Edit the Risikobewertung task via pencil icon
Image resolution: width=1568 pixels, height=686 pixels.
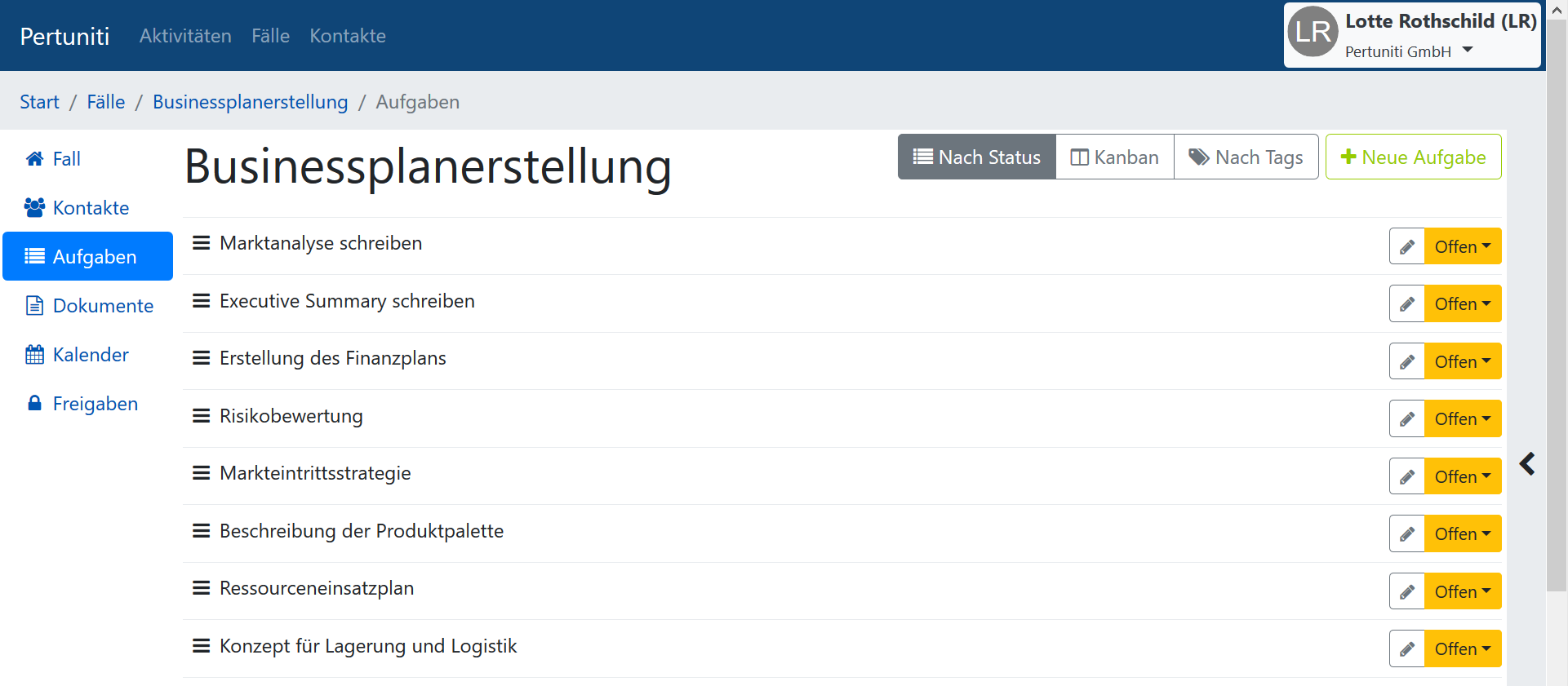tap(1407, 418)
